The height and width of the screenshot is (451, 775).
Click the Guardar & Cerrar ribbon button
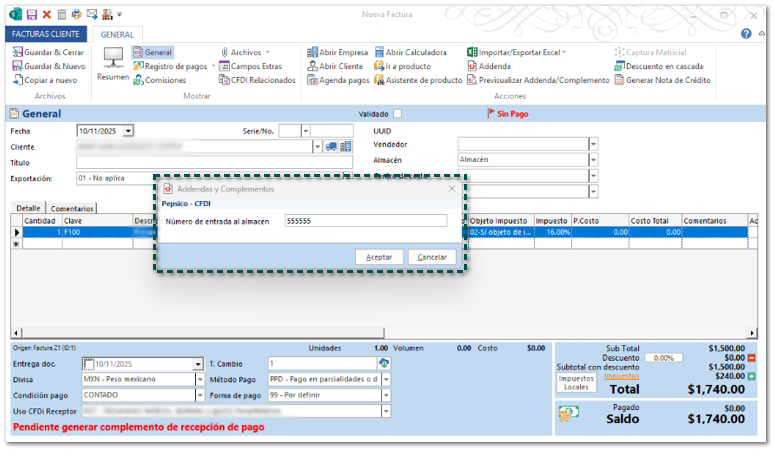pyautogui.click(x=48, y=52)
